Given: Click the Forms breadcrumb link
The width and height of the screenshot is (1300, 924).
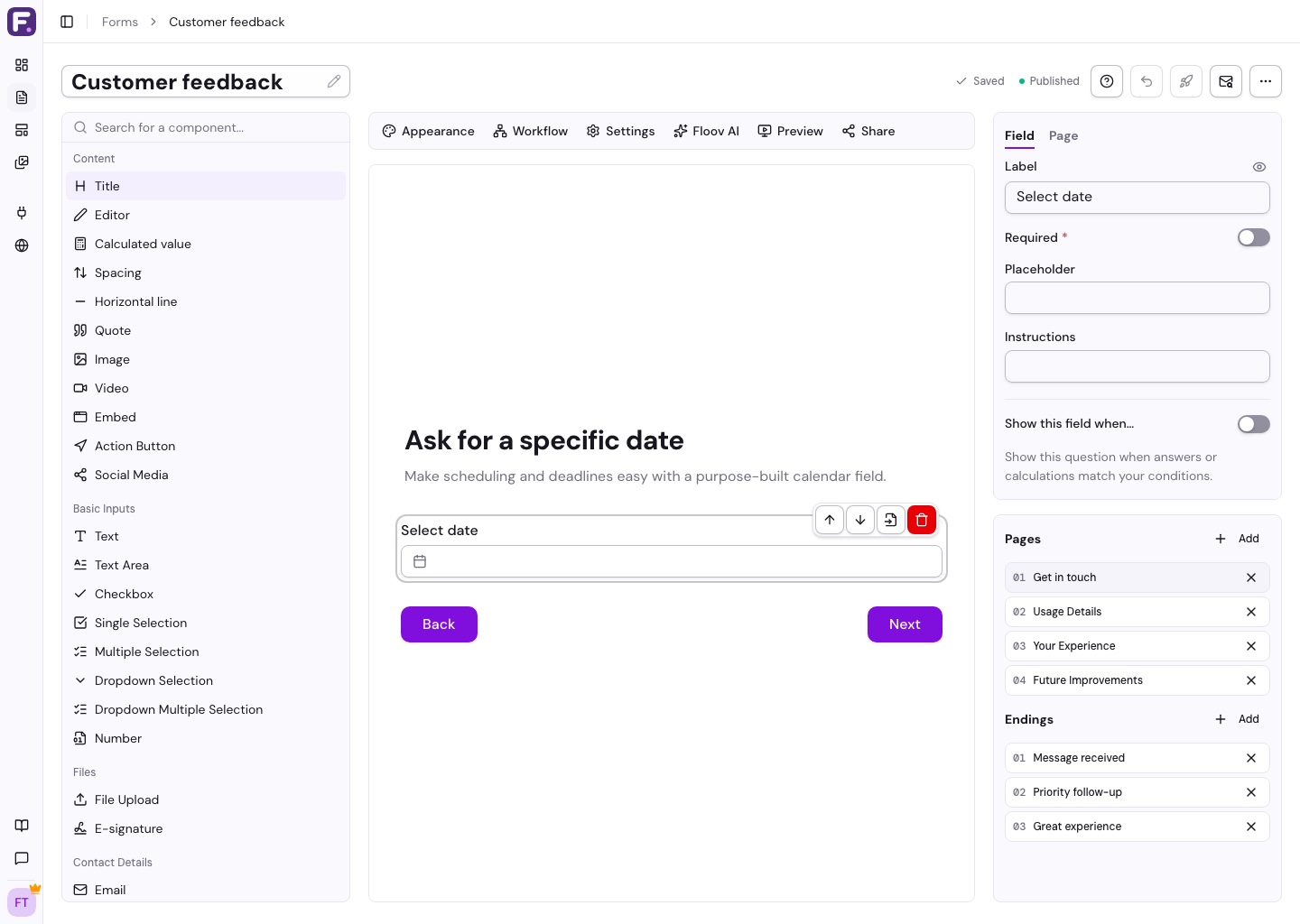Looking at the screenshot, I should [120, 22].
